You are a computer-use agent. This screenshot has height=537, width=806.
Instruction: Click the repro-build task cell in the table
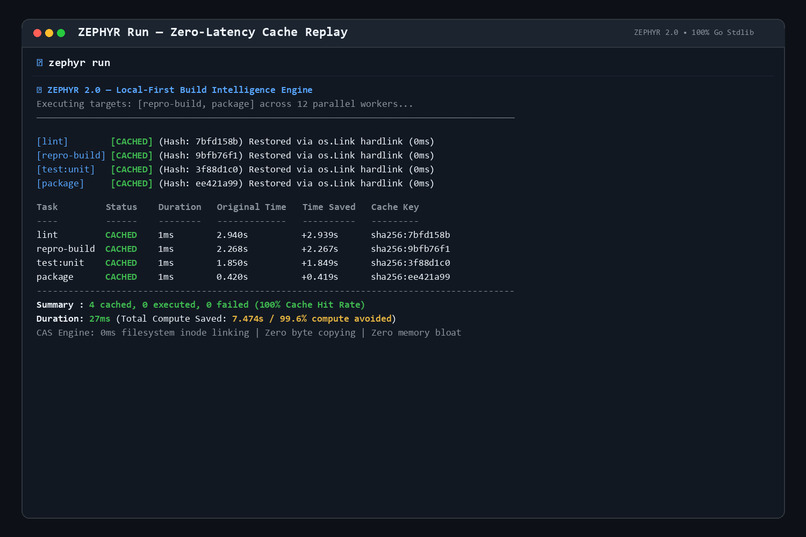click(x=65, y=248)
